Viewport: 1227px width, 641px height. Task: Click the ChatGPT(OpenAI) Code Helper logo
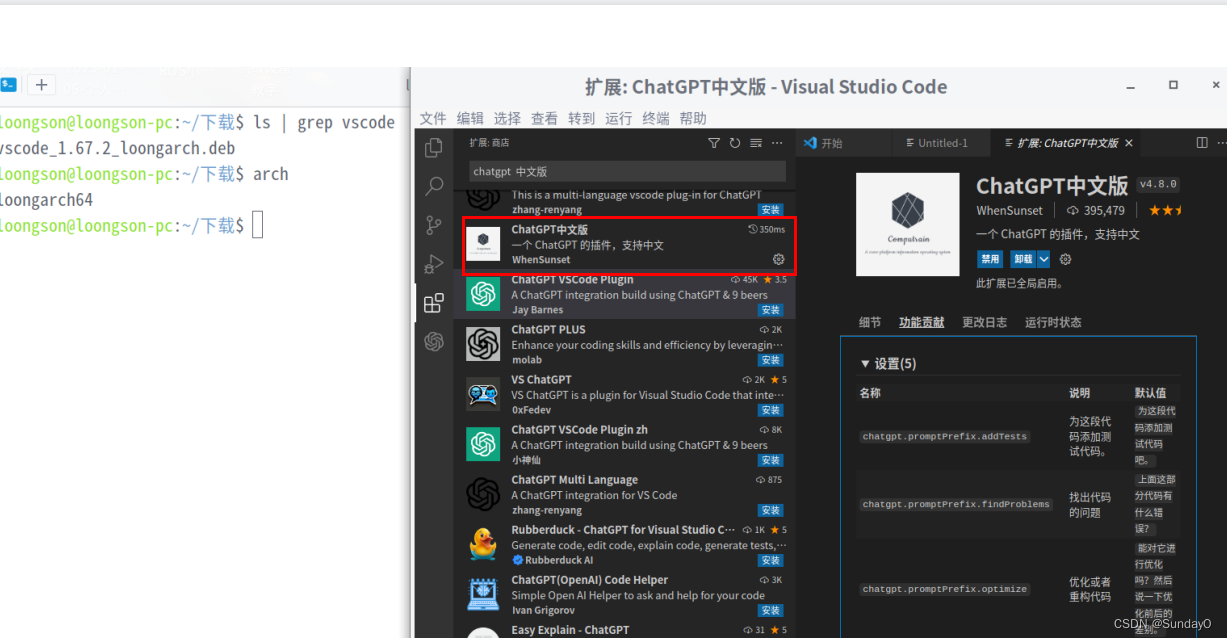coord(483,594)
